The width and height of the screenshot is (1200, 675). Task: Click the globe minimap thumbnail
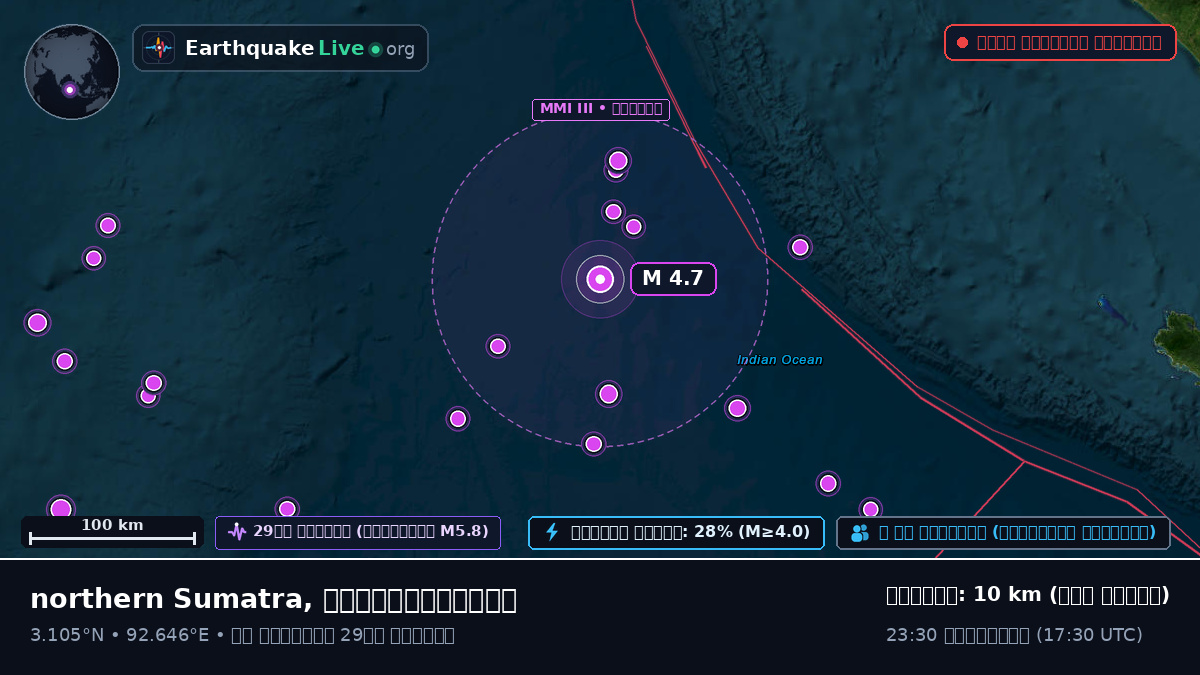[72, 72]
